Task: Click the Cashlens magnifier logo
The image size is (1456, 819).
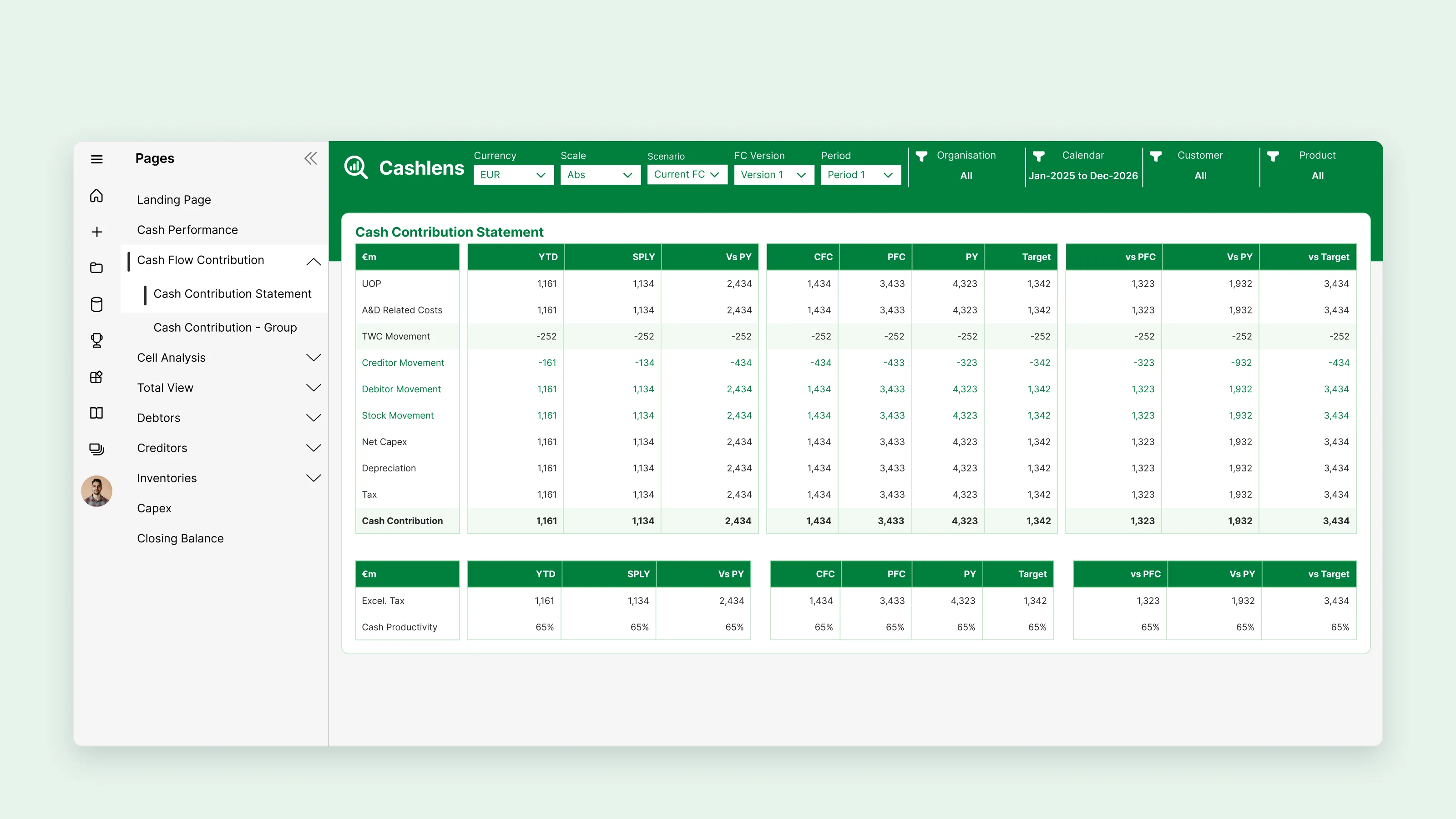Action: click(356, 167)
